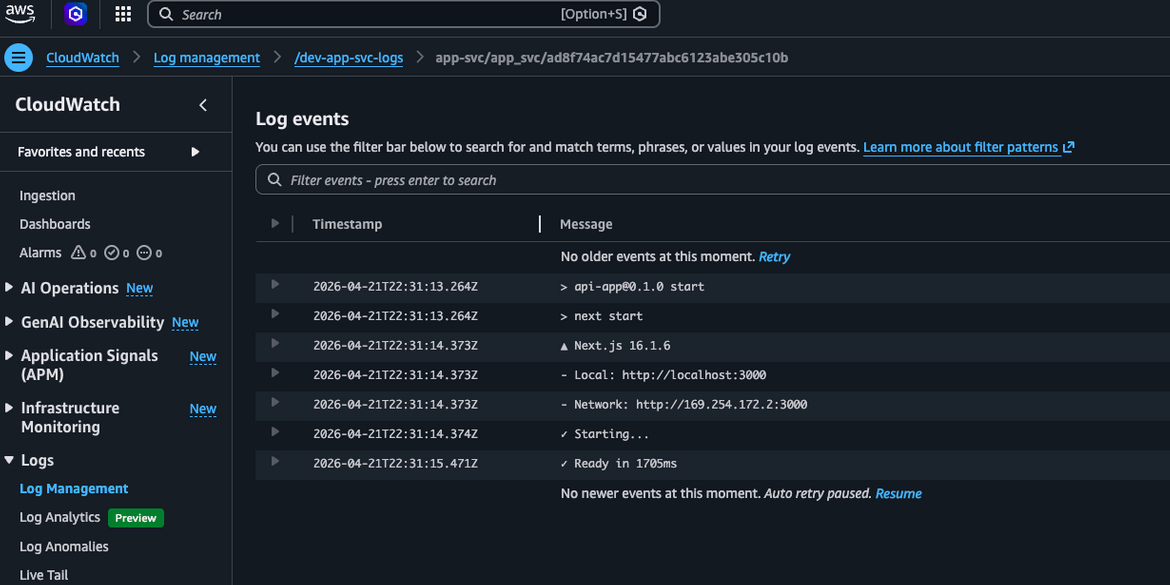The image size is (1170, 585).
Task: Select timestamp 2026-04-21T22:31:14.374Z
Action: tap(395, 434)
